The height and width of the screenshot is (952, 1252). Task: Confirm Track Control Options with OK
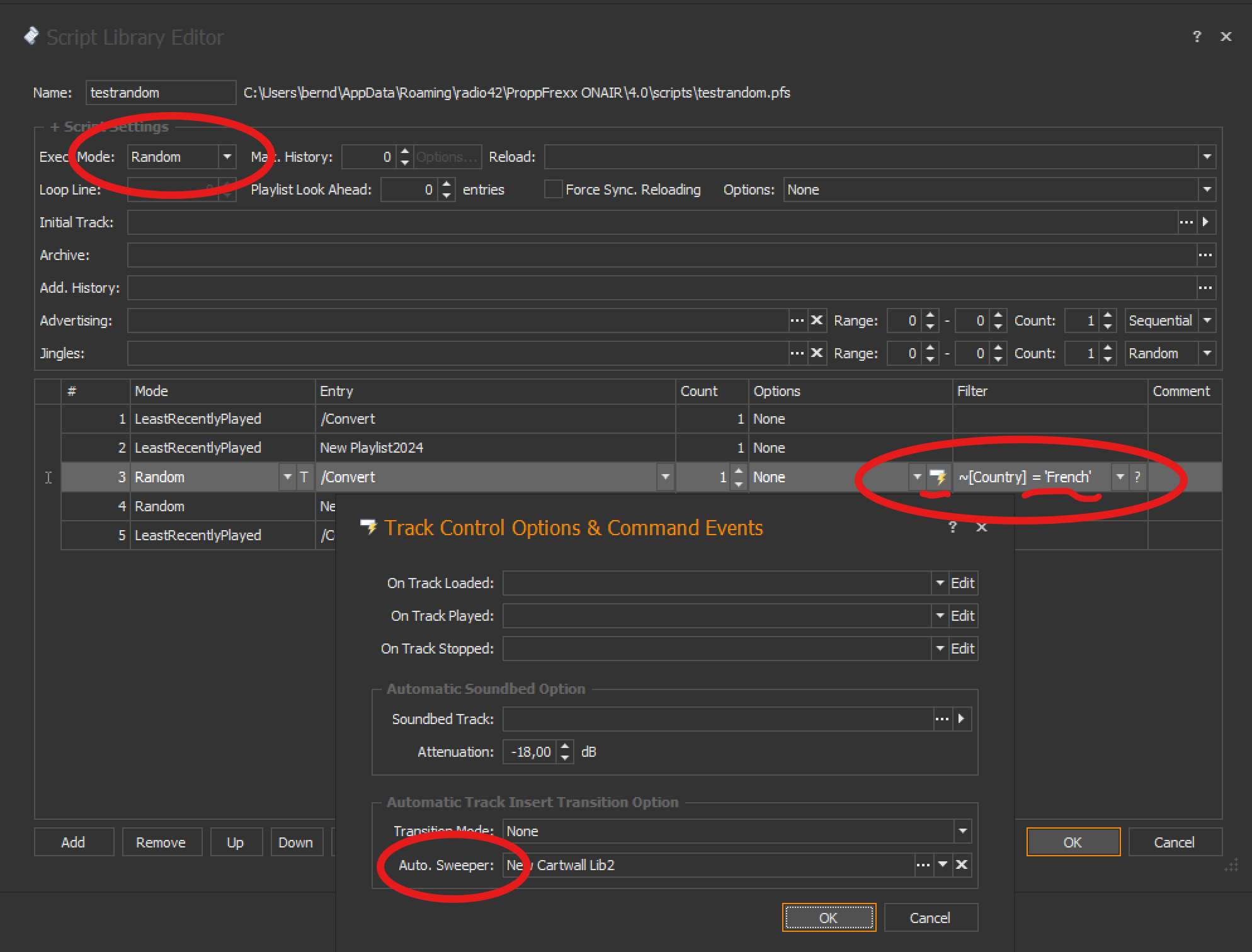click(x=829, y=918)
